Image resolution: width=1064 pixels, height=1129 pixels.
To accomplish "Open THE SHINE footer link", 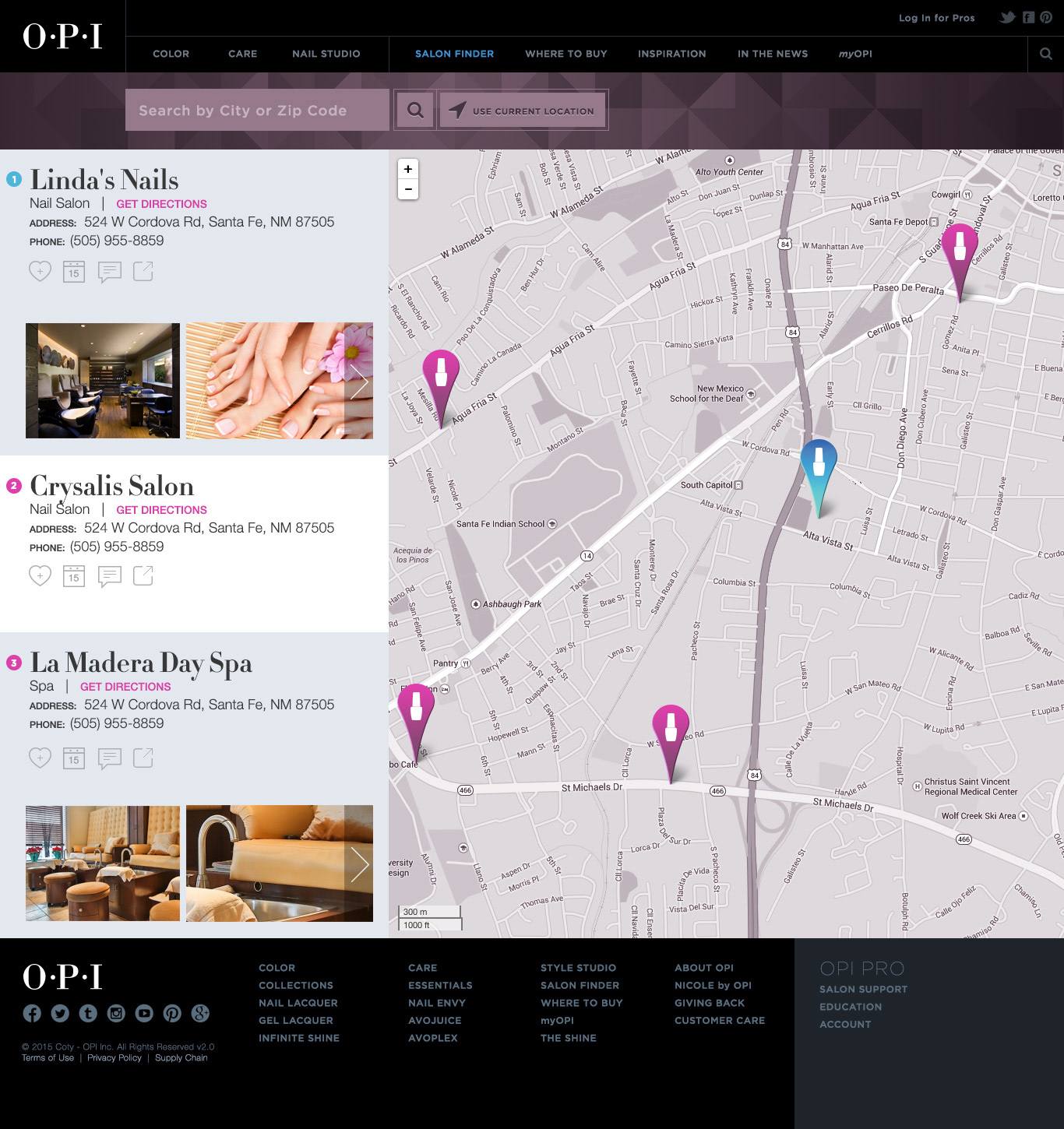I will pos(569,1038).
